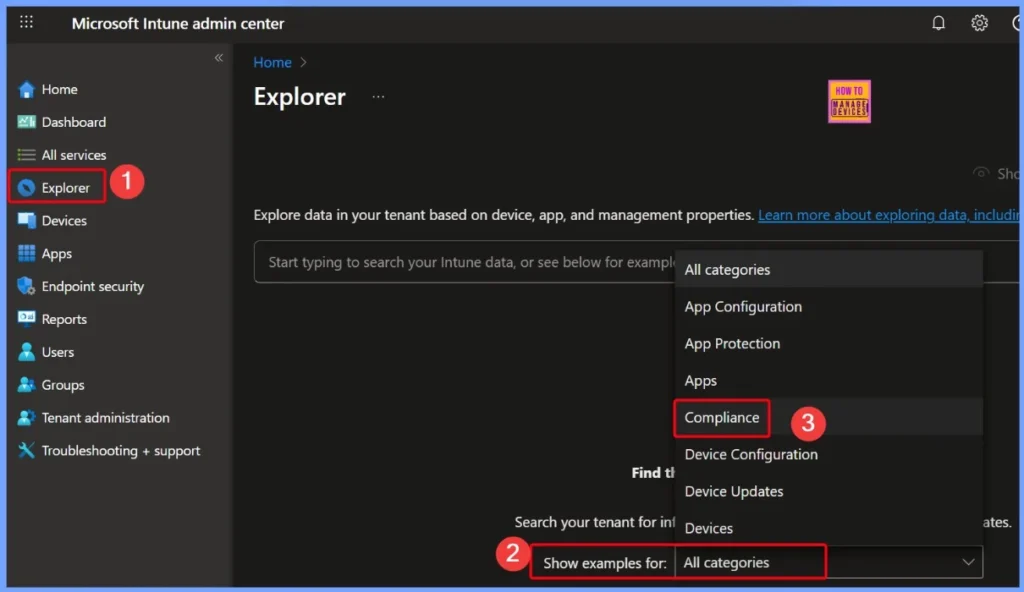Open Tenant administration section
This screenshot has width=1024, height=592.
click(105, 418)
